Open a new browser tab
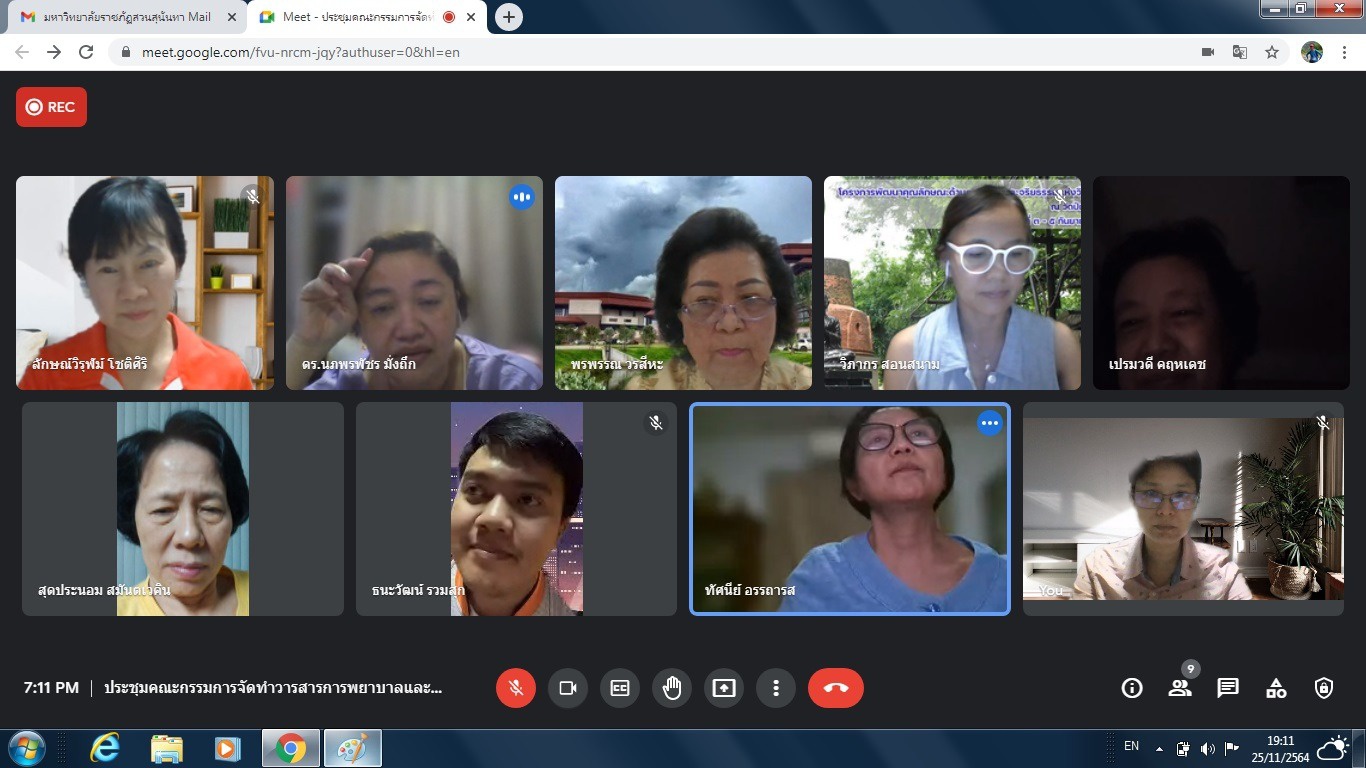The height and width of the screenshot is (768, 1366). 509,17
